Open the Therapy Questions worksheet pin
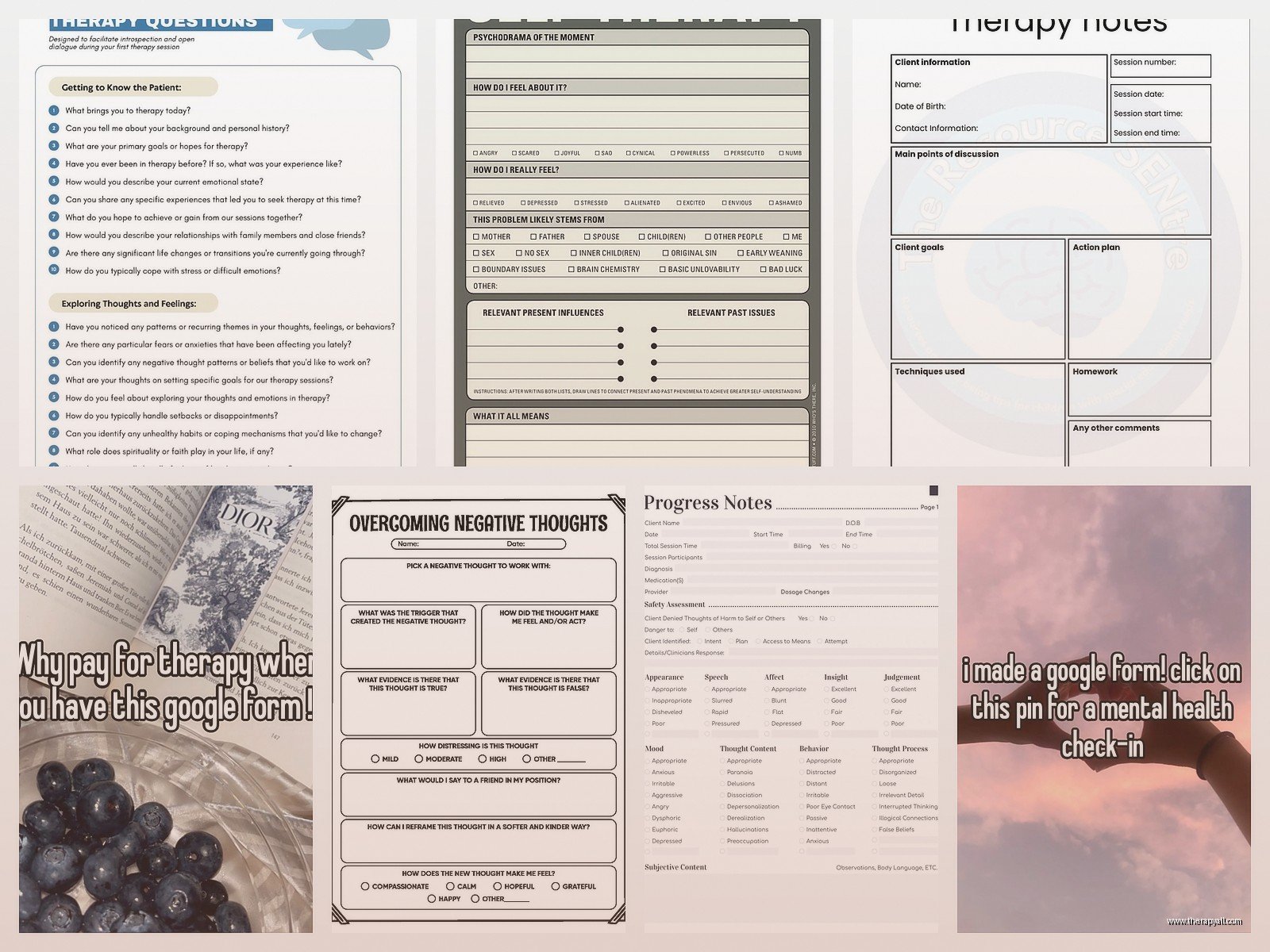1270x952 pixels. (x=217, y=242)
